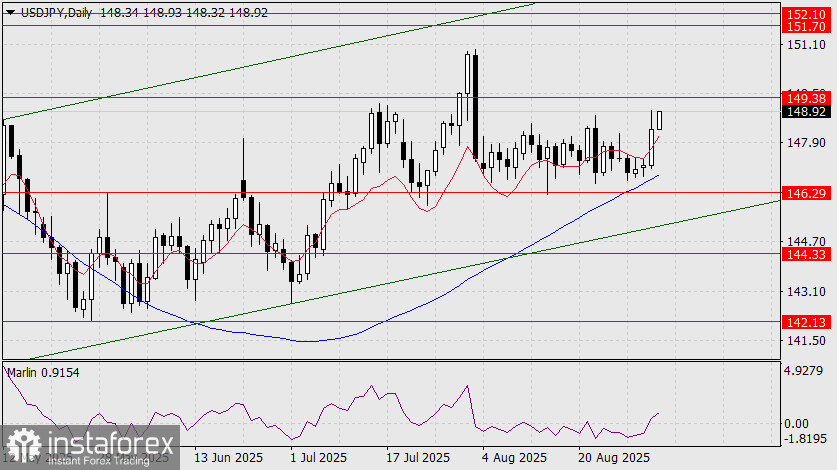Click the 151.10 price axis value
Viewport: 837px width, 470px height.
[x=806, y=45]
